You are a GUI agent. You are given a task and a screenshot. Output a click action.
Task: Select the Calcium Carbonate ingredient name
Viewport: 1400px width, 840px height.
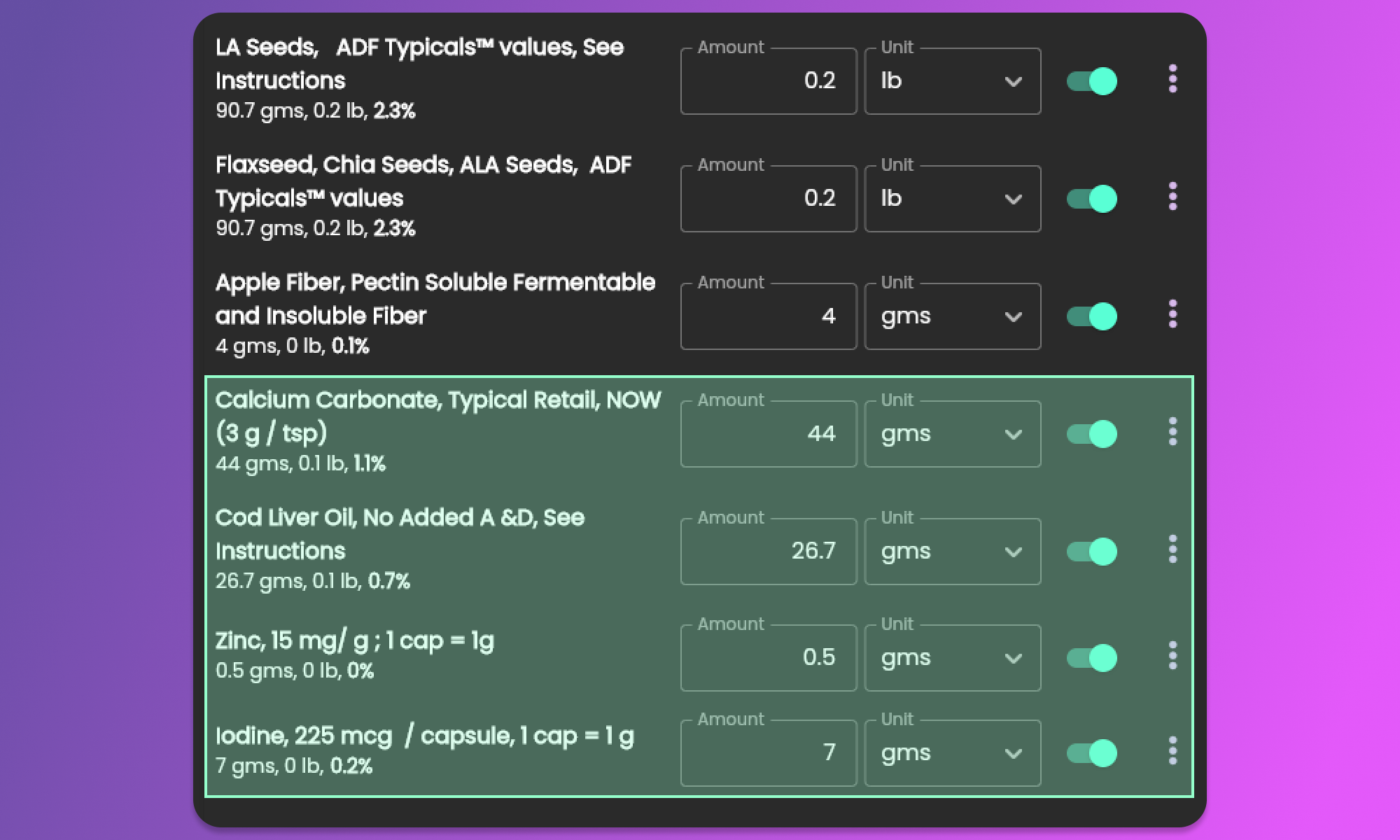[x=437, y=416]
